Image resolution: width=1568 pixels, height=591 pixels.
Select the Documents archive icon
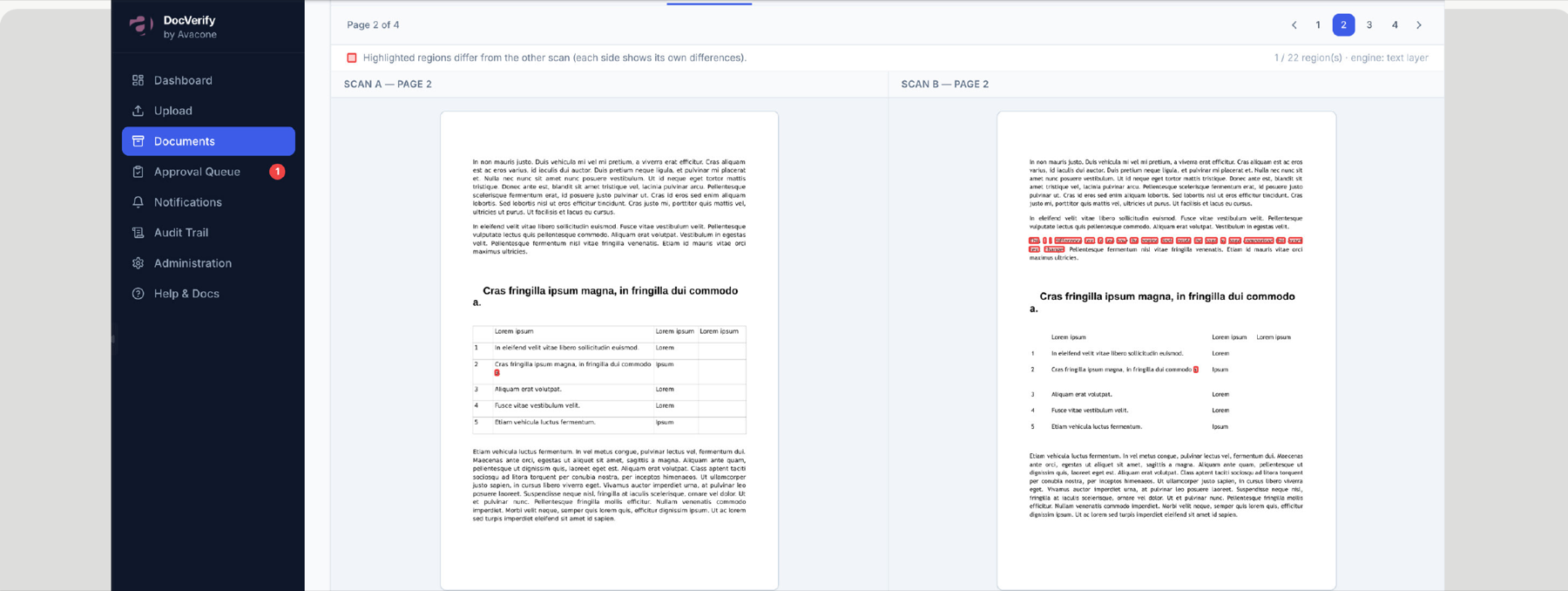pos(138,141)
